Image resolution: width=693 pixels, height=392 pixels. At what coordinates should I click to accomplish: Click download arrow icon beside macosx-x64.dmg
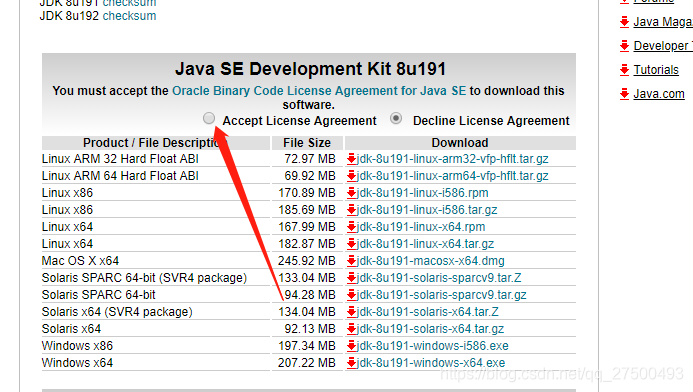(x=352, y=261)
